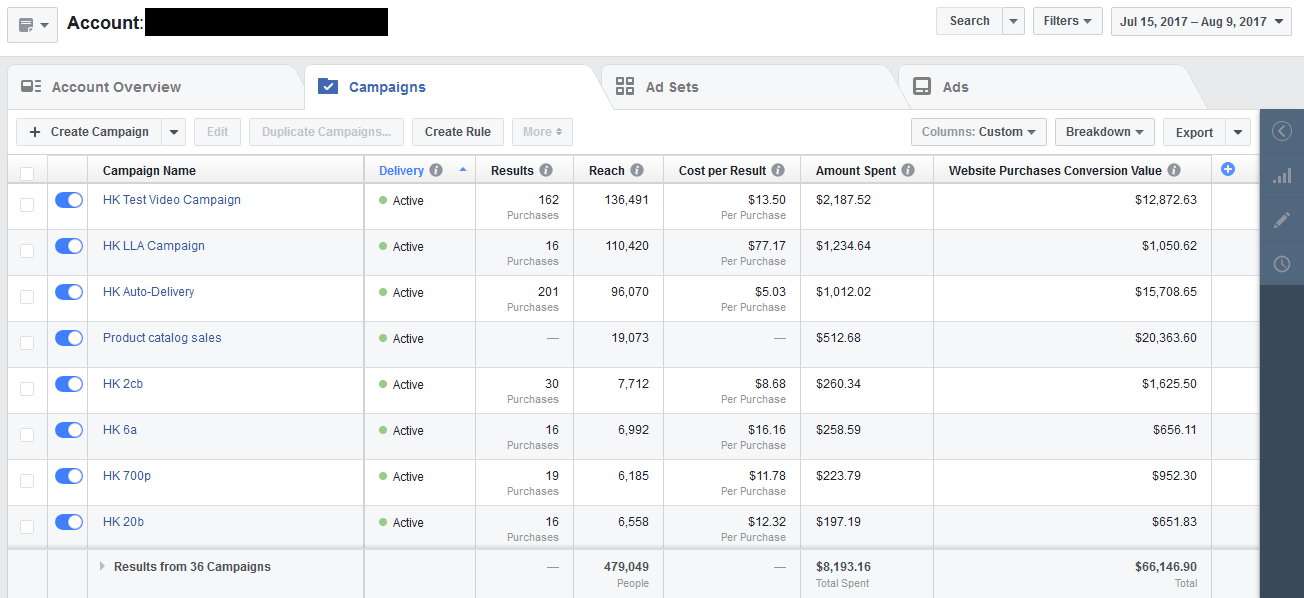Expand the Breakdown dropdown
The width and height of the screenshot is (1304, 598).
1104,132
